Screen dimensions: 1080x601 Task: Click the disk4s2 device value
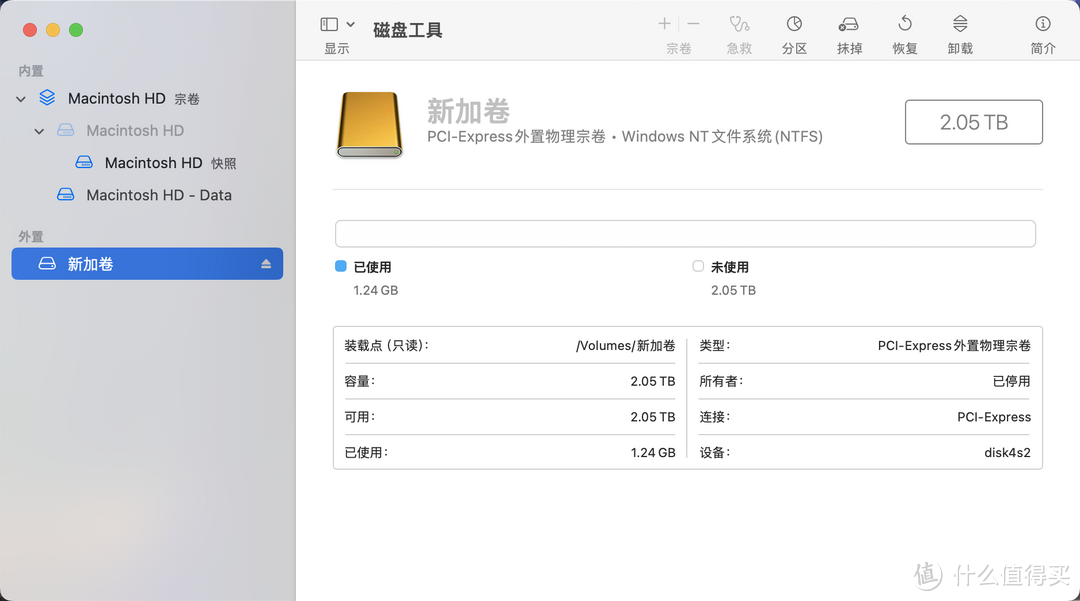tap(1007, 453)
